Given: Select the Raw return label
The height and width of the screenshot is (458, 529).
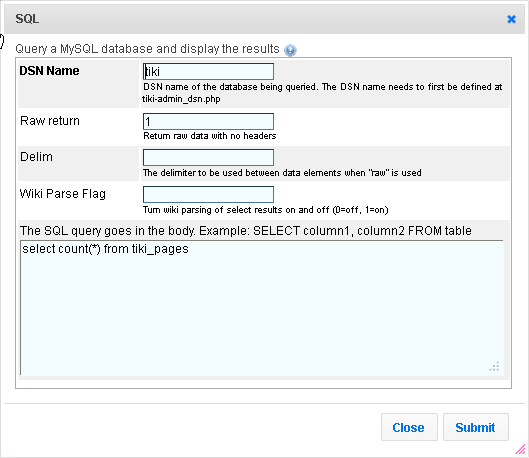Looking at the screenshot, I should click(x=50, y=121).
